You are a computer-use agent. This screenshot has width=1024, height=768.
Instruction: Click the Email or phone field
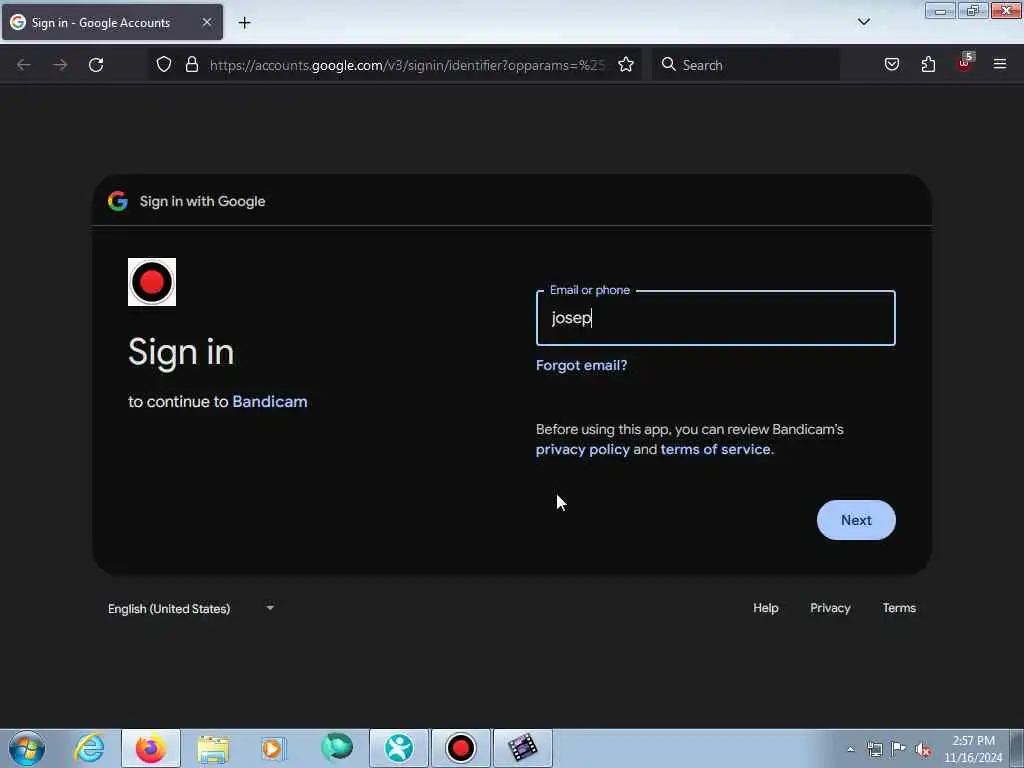tap(716, 318)
